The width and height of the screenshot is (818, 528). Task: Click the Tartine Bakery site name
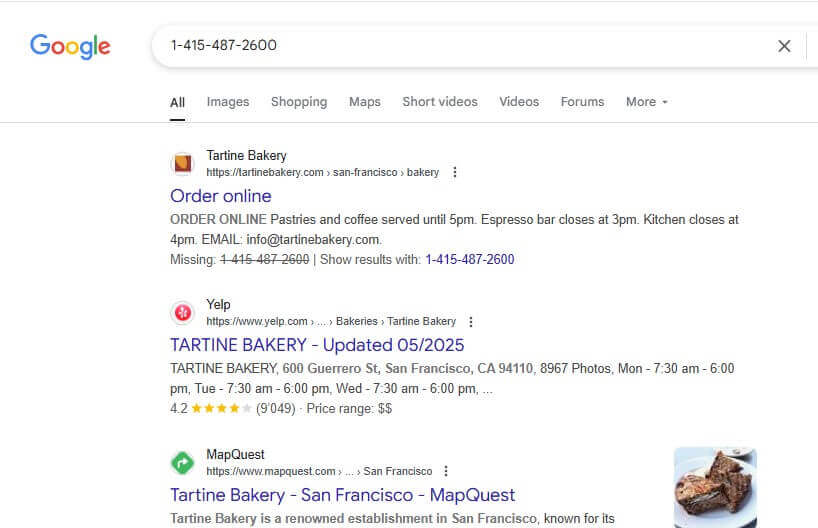(246, 155)
